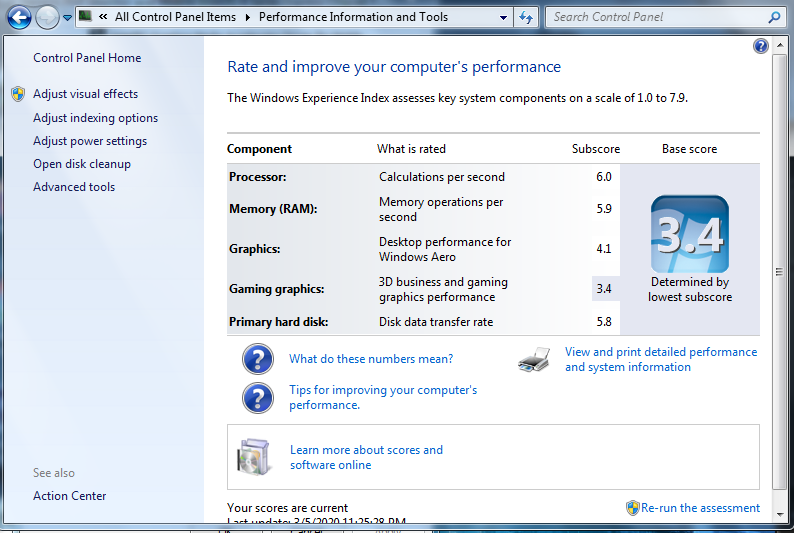Launch Open disk cleanup
Viewport: 794px width, 533px height.
[x=82, y=164]
